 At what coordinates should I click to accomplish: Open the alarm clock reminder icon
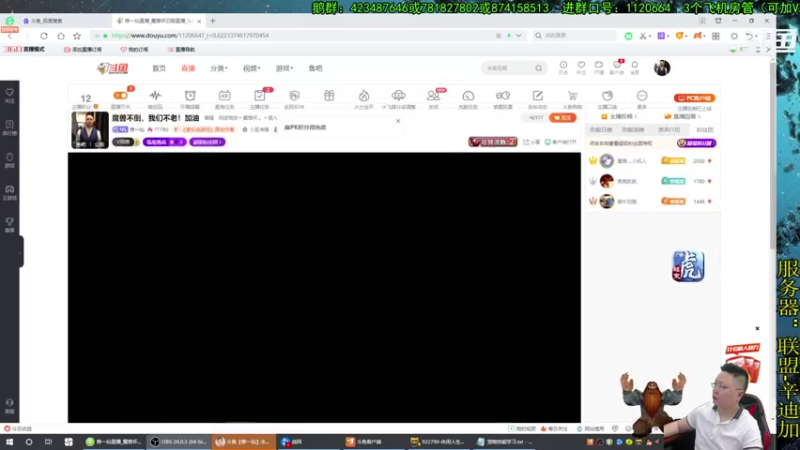190,98
